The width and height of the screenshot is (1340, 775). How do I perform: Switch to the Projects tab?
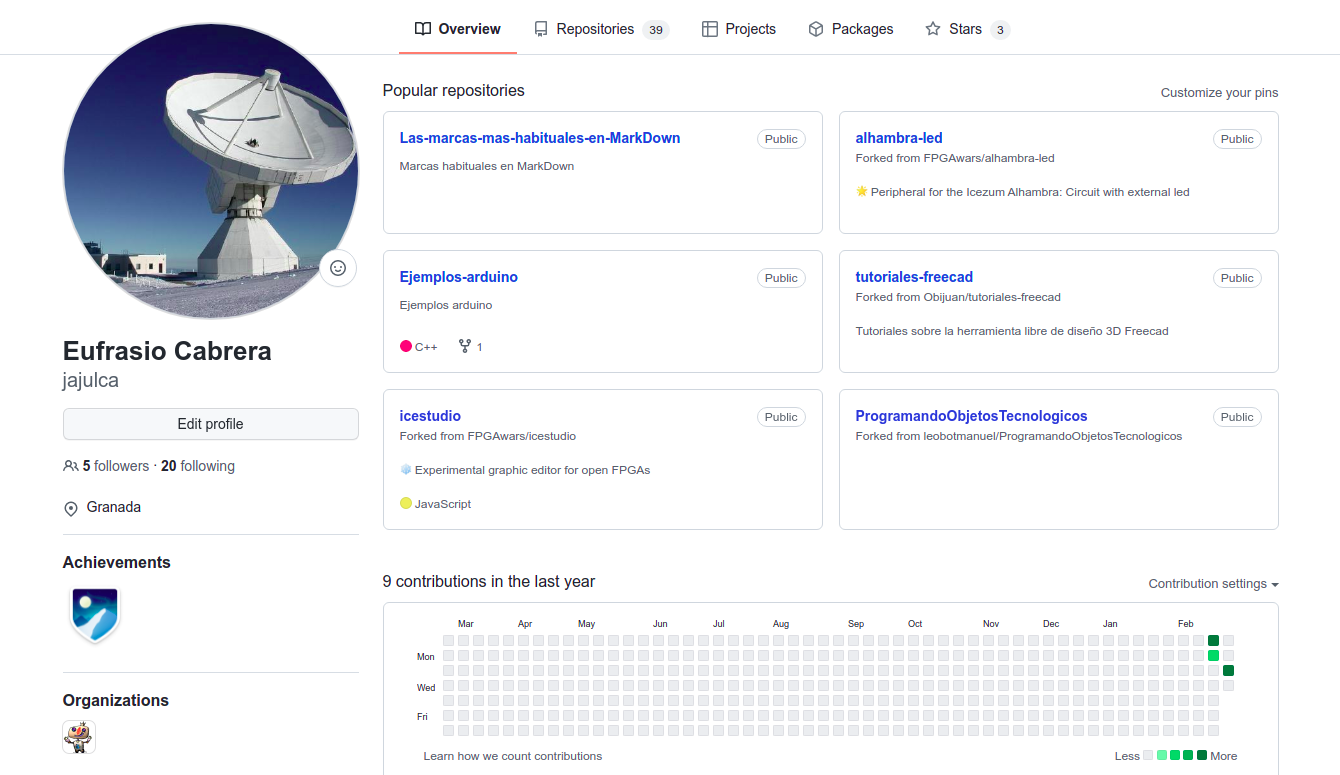[x=739, y=29]
